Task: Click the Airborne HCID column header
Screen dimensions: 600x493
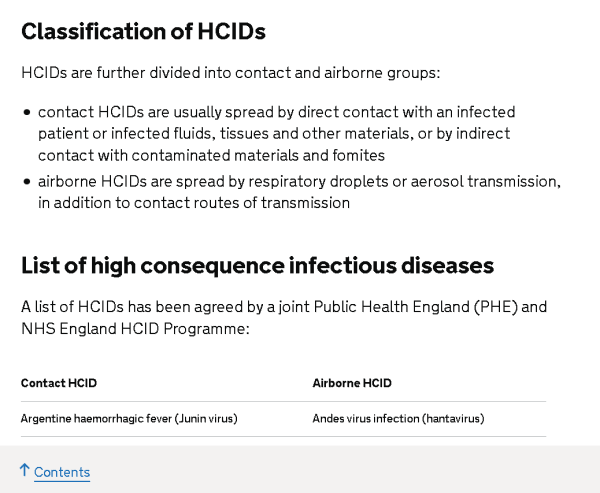Action: click(x=352, y=383)
